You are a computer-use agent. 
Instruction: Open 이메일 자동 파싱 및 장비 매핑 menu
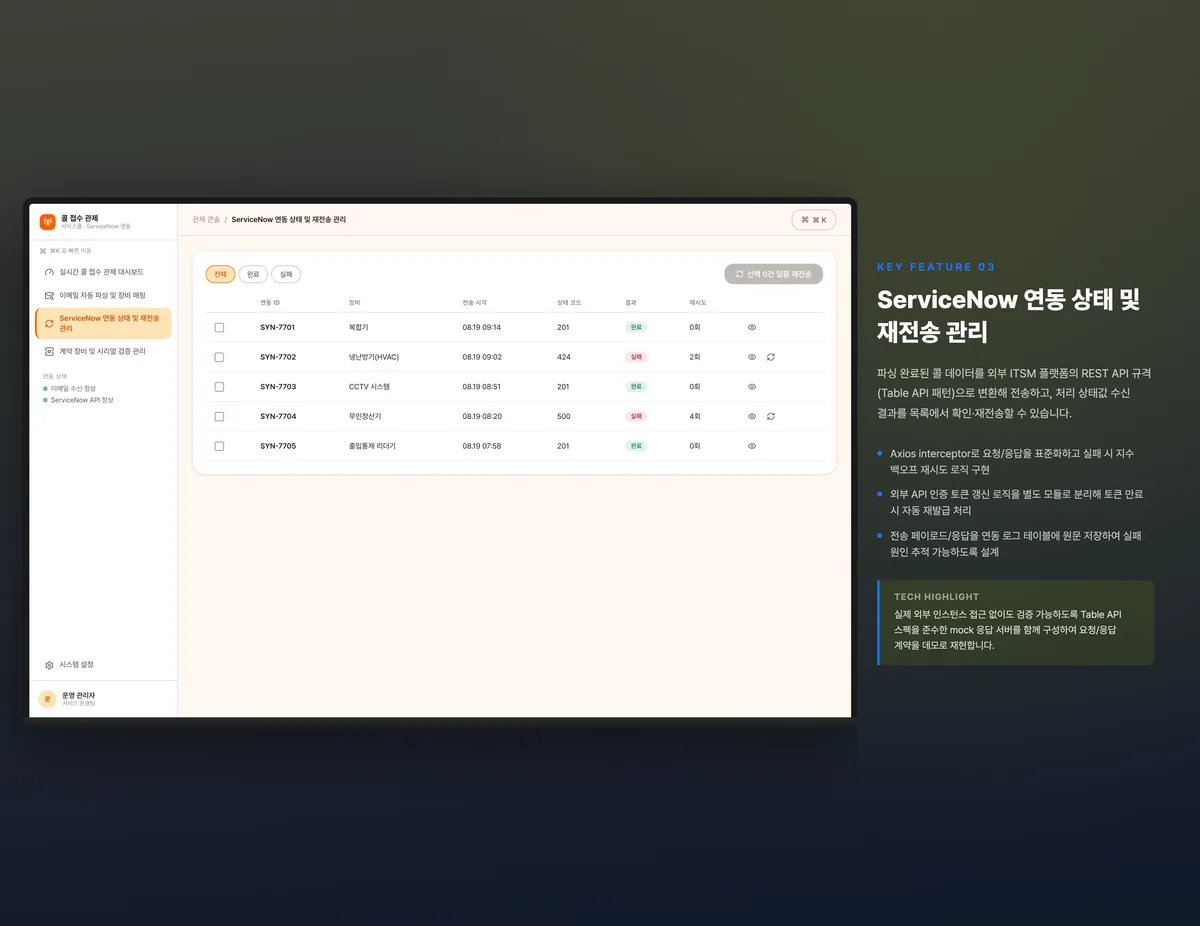tap(103, 296)
